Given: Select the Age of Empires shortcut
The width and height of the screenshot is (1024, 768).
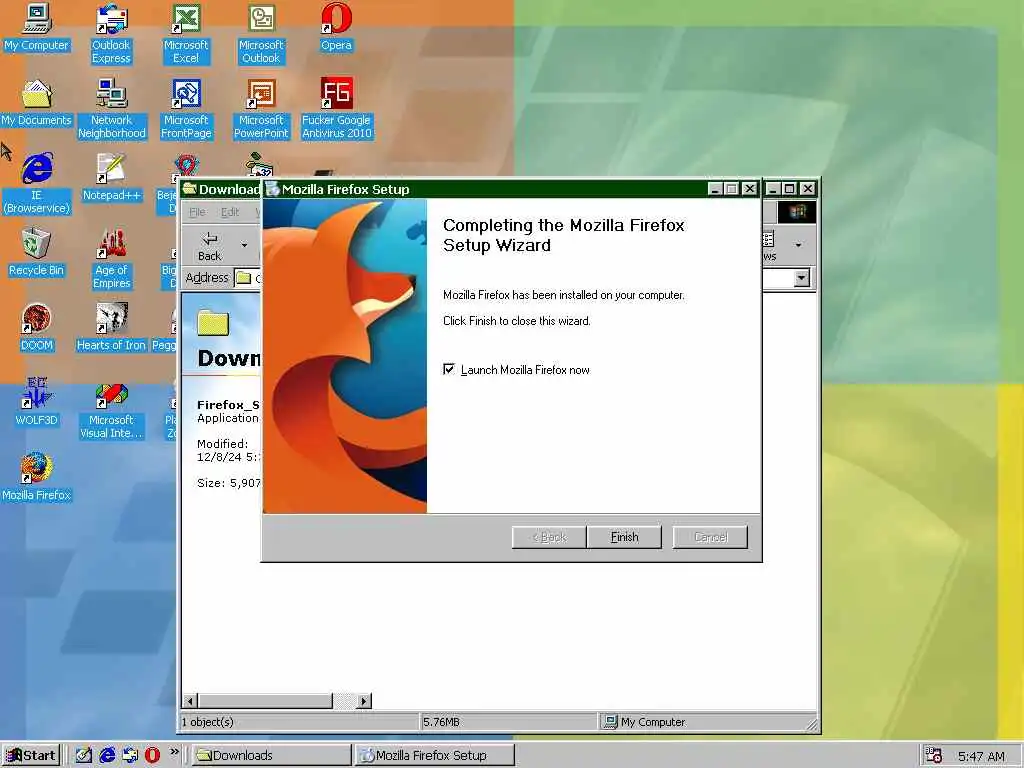Looking at the screenshot, I should [x=112, y=259].
